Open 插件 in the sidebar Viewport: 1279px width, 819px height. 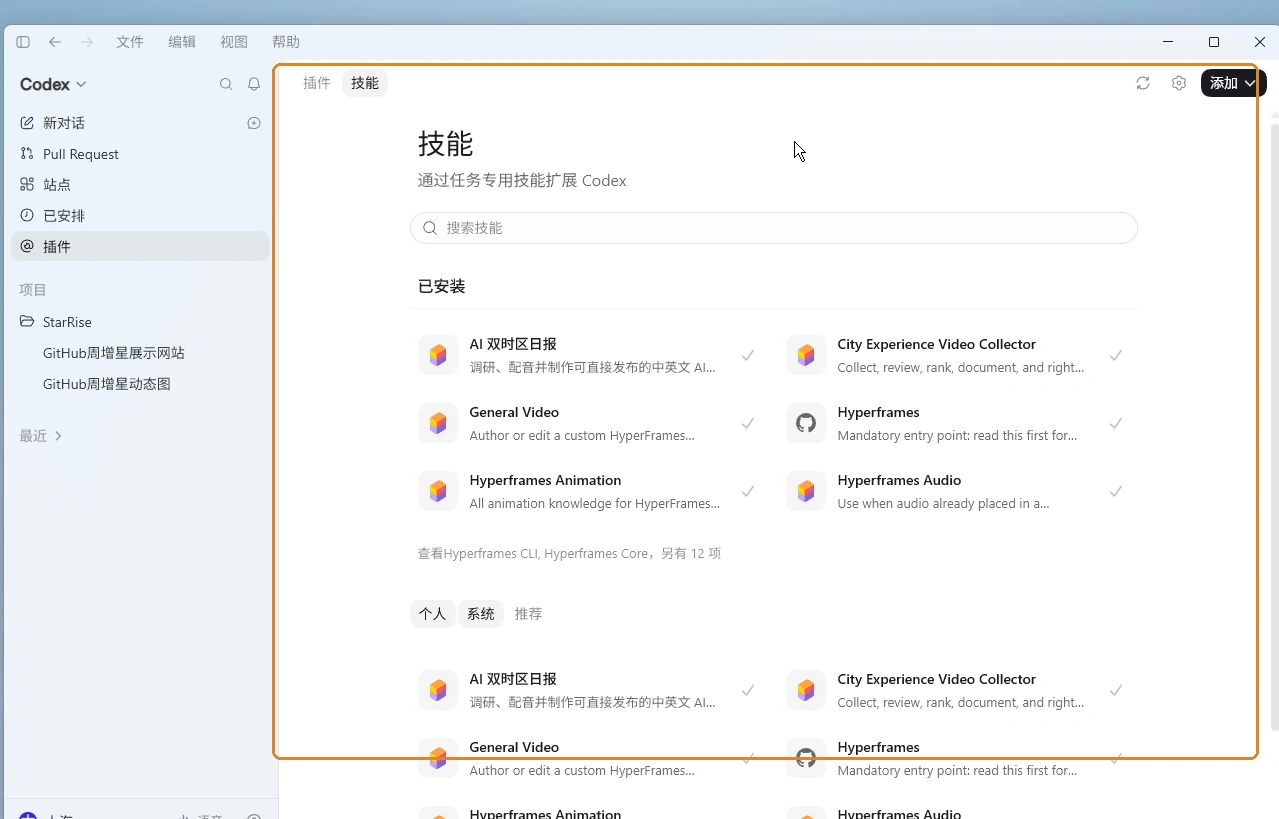click(x=141, y=247)
